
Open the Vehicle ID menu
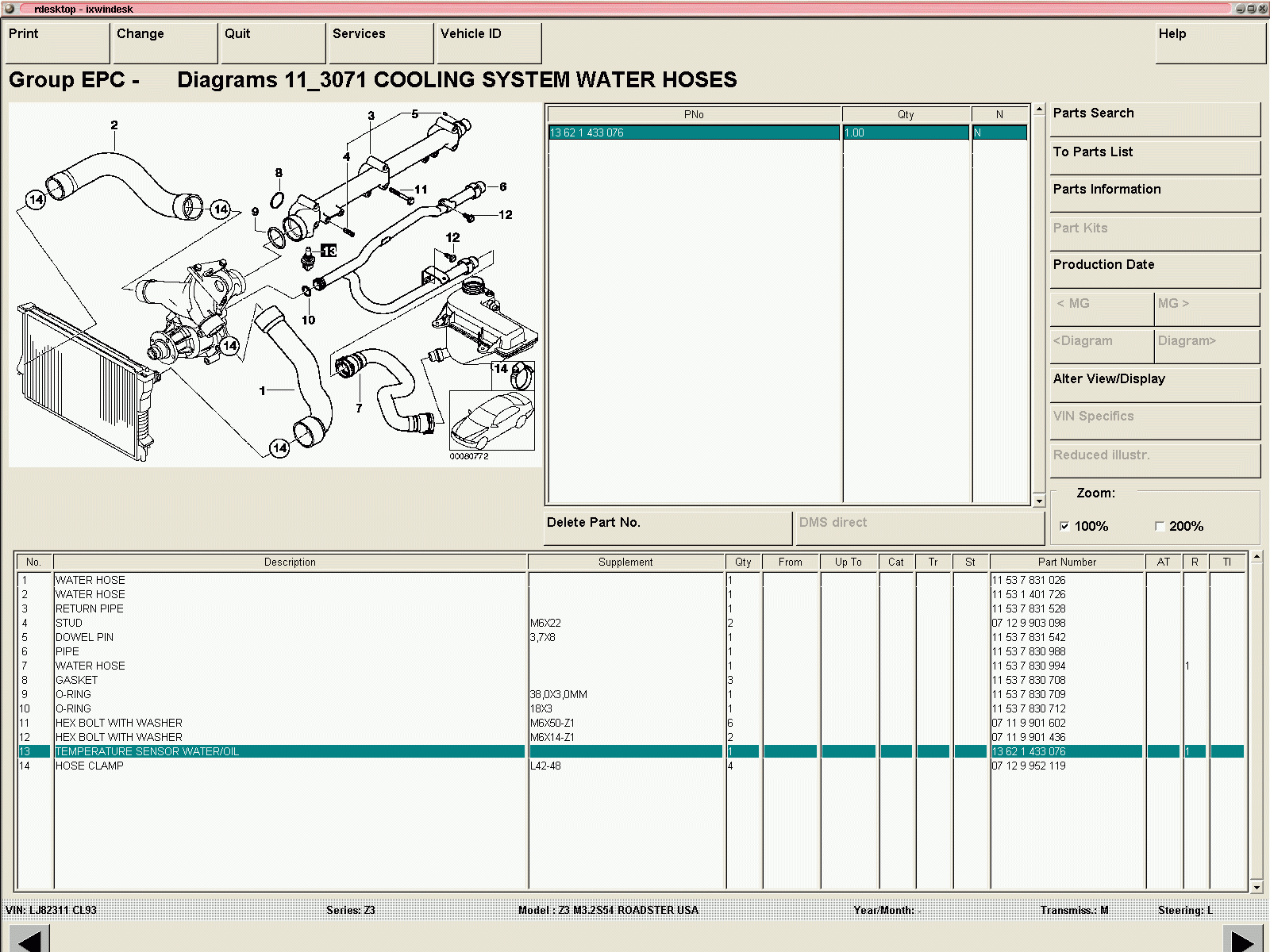(x=489, y=43)
